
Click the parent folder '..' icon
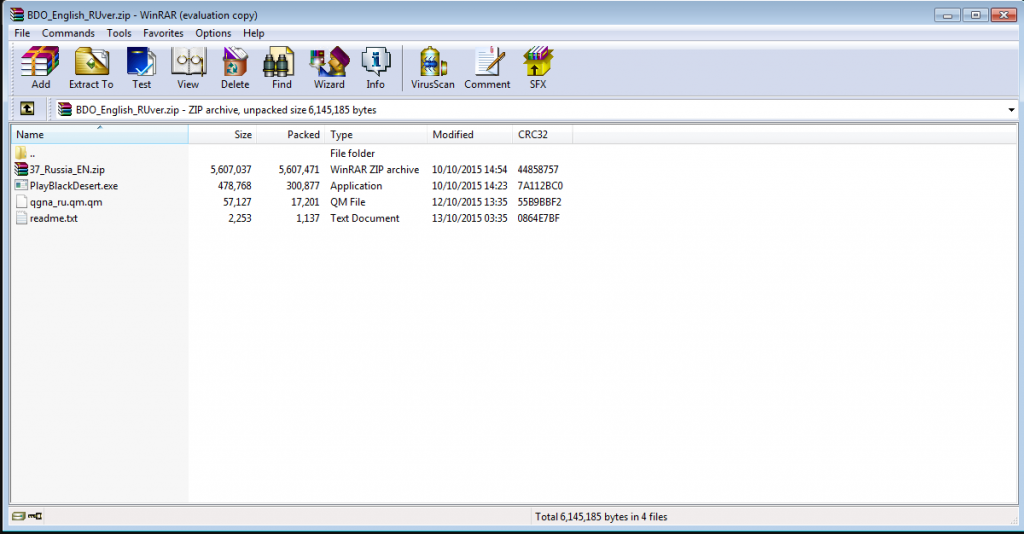(21, 153)
